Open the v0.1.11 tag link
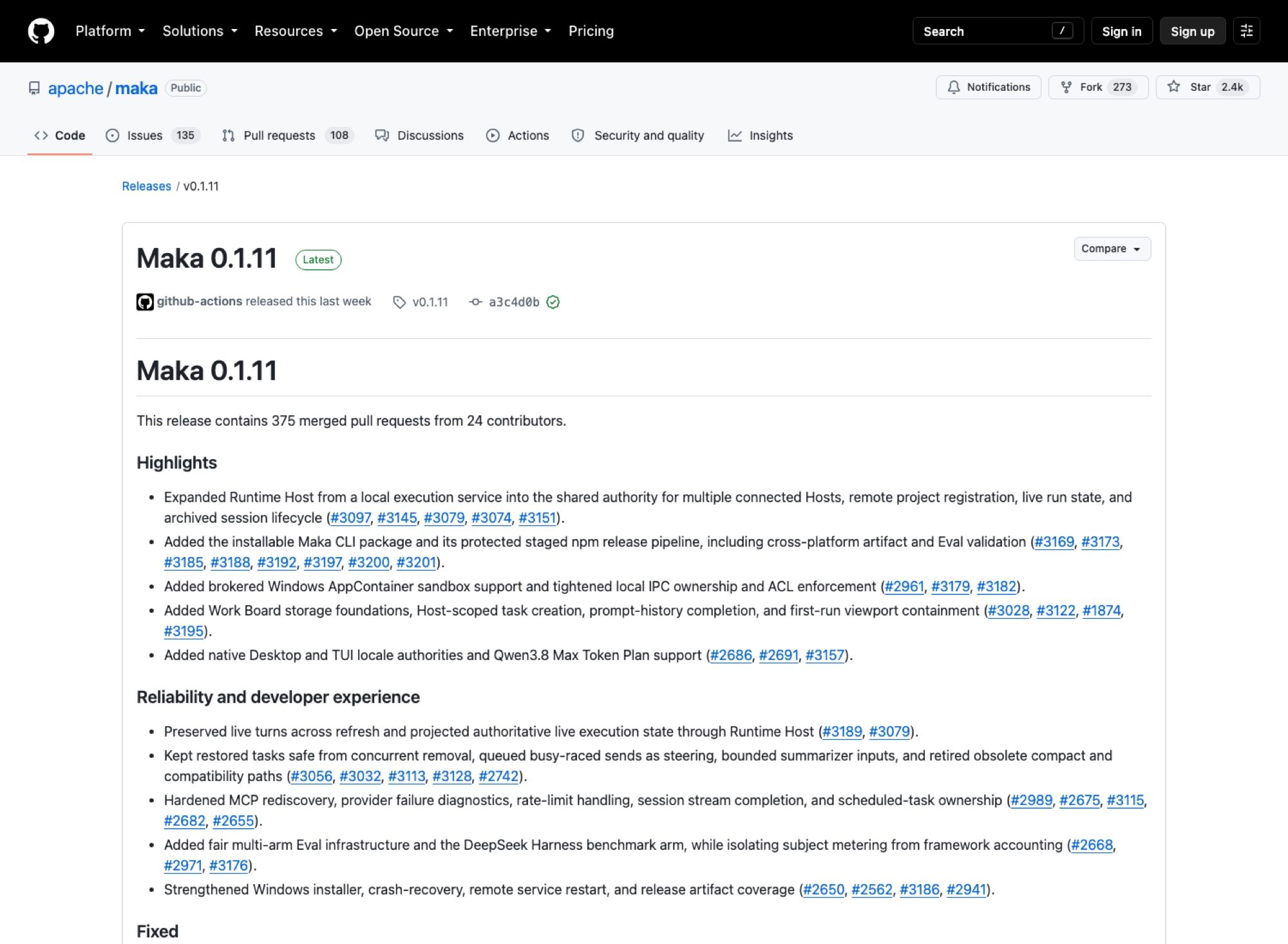This screenshot has height=944, width=1288. (x=430, y=302)
